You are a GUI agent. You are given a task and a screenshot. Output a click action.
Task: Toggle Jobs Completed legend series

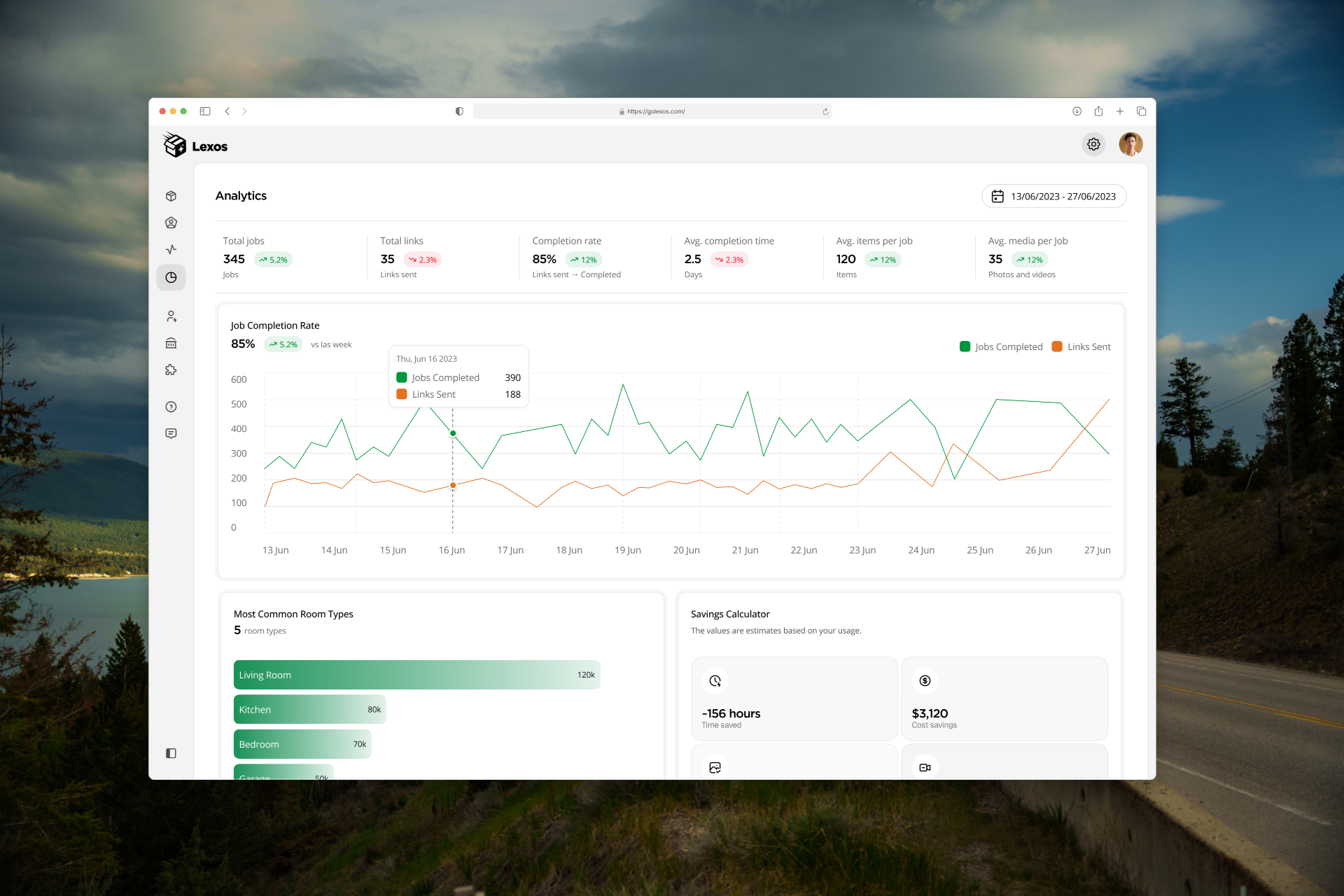click(x=1001, y=346)
